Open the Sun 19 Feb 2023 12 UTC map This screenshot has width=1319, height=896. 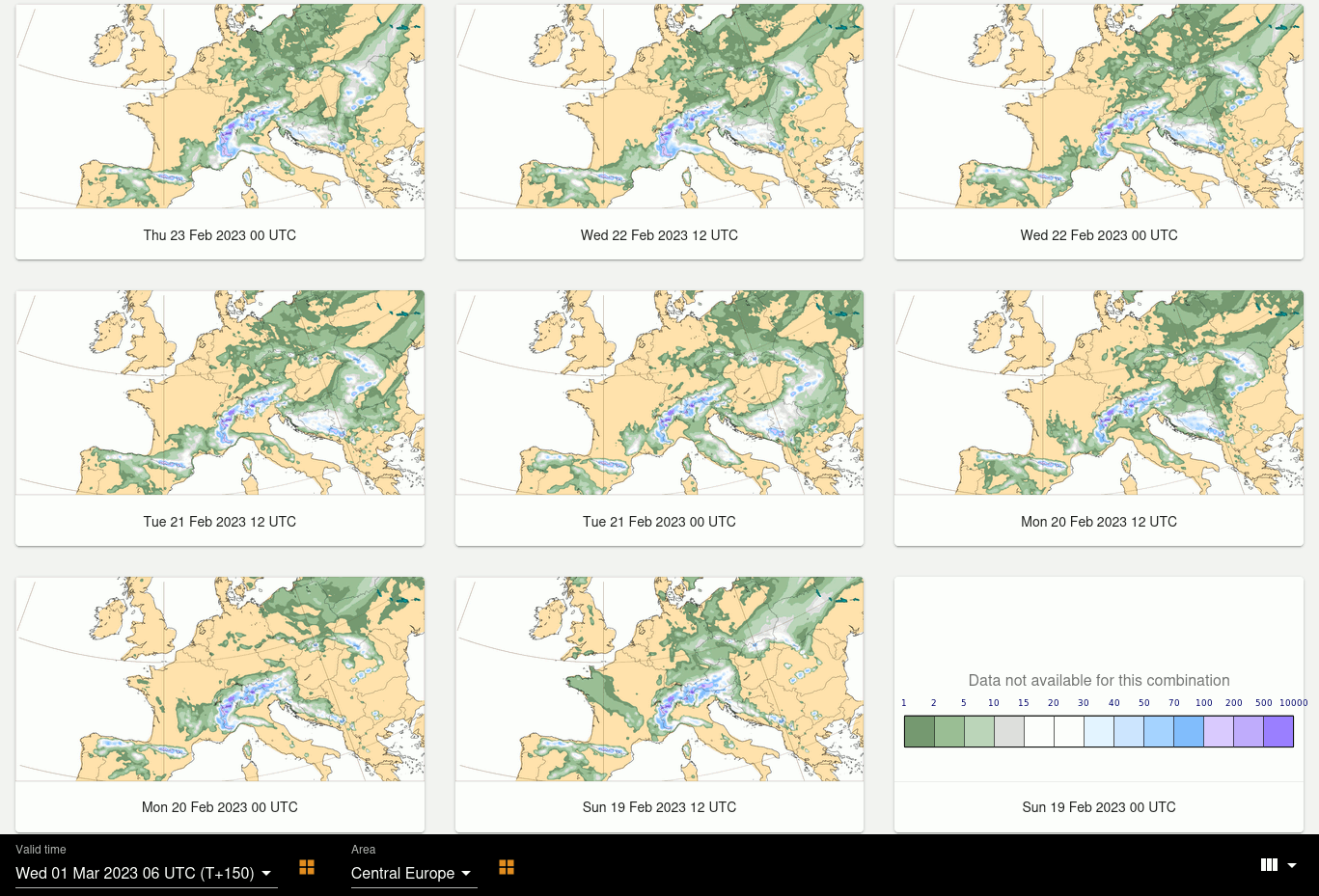click(659, 679)
